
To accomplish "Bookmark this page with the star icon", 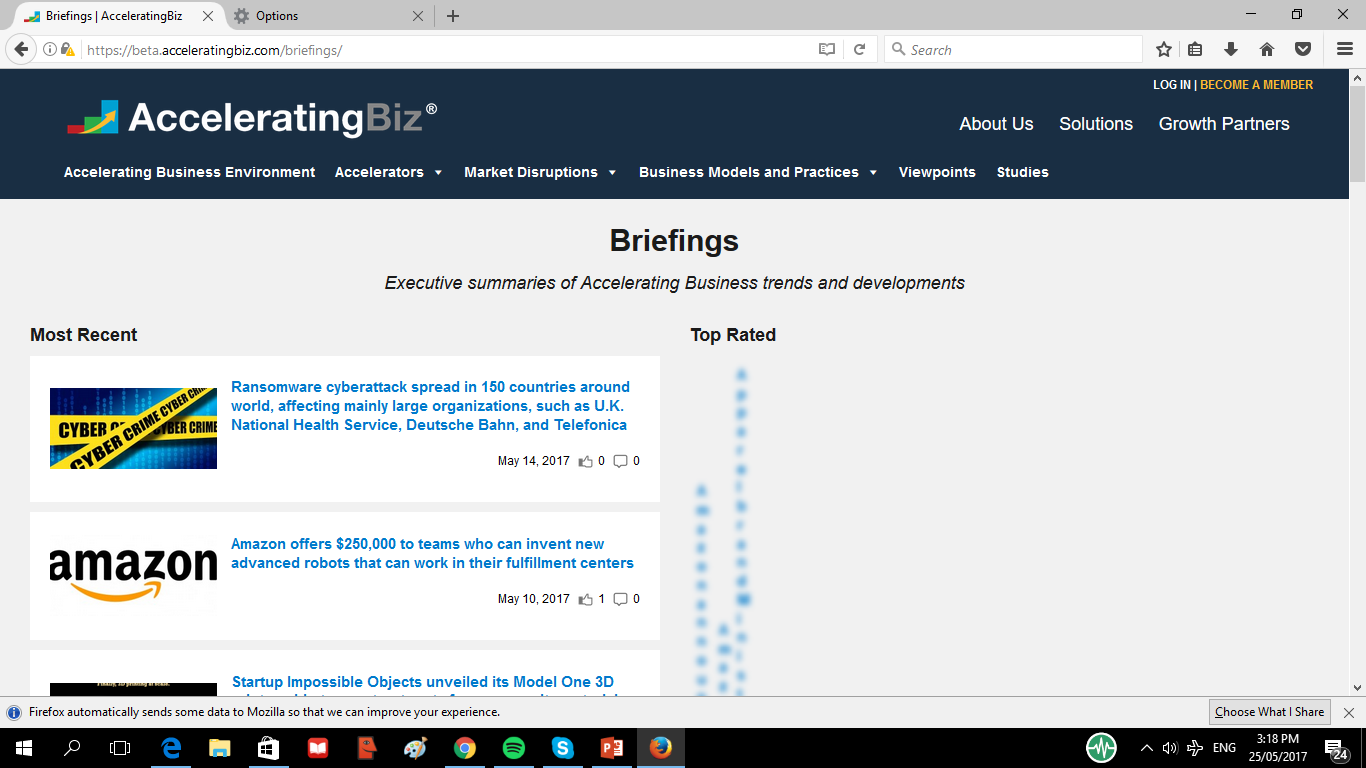I will tap(1164, 49).
